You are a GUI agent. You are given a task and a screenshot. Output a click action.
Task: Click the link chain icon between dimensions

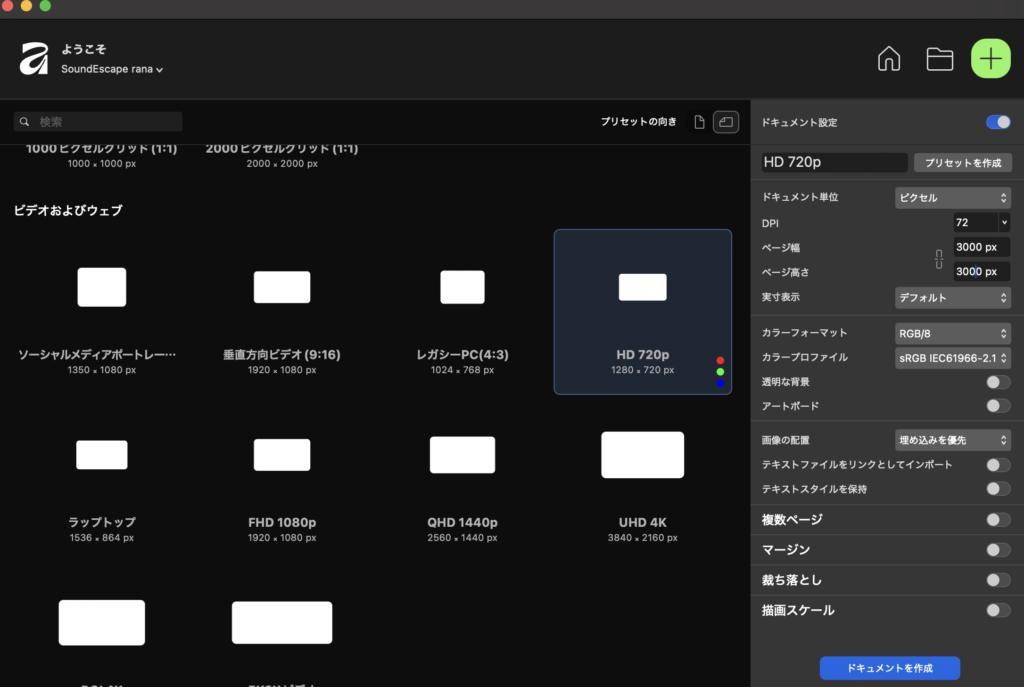939,259
